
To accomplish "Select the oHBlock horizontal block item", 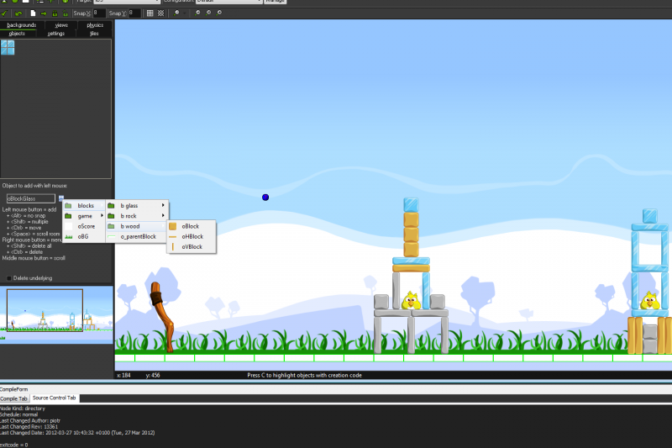I will 191,236.
